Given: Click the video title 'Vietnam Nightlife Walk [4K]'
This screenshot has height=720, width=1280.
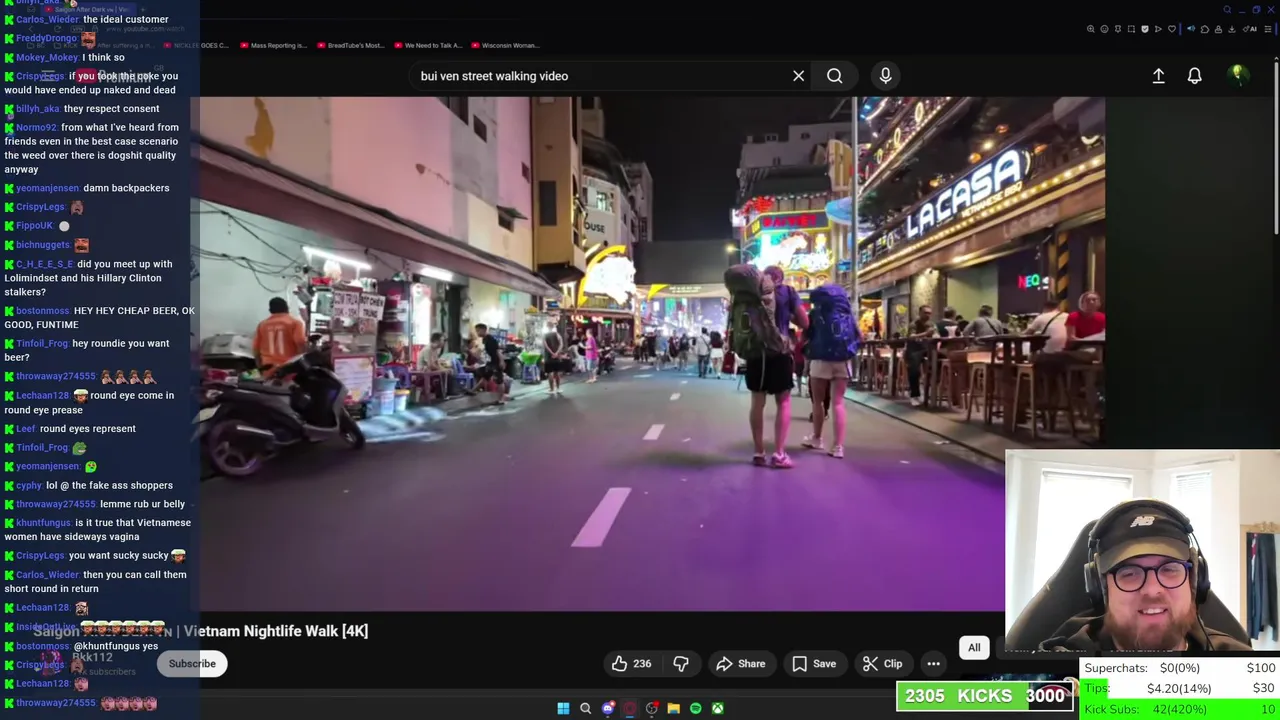Looking at the screenshot, I should click(x=276, y=631).
